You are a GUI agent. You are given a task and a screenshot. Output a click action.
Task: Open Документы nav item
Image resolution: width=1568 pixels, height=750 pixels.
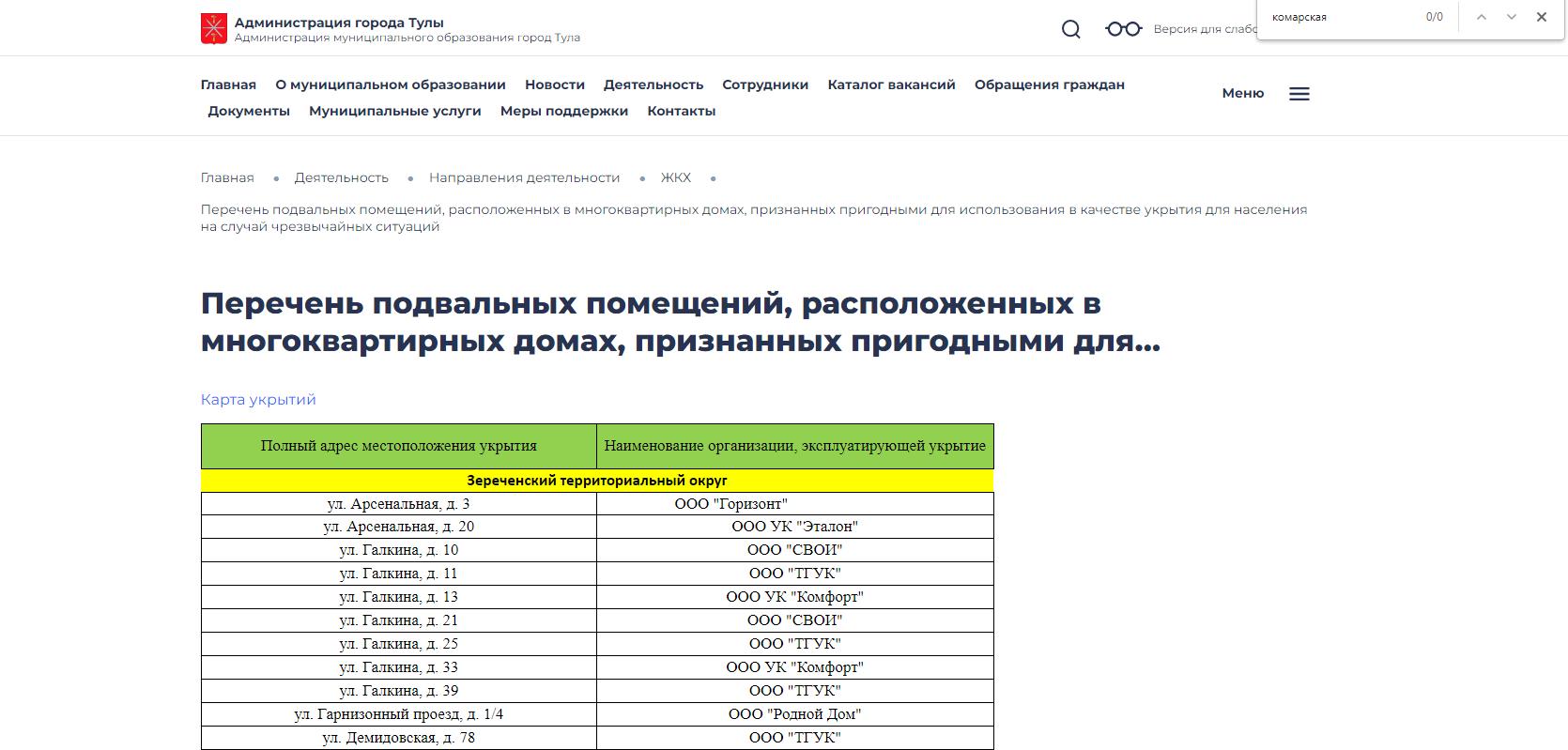pos(249,111)
